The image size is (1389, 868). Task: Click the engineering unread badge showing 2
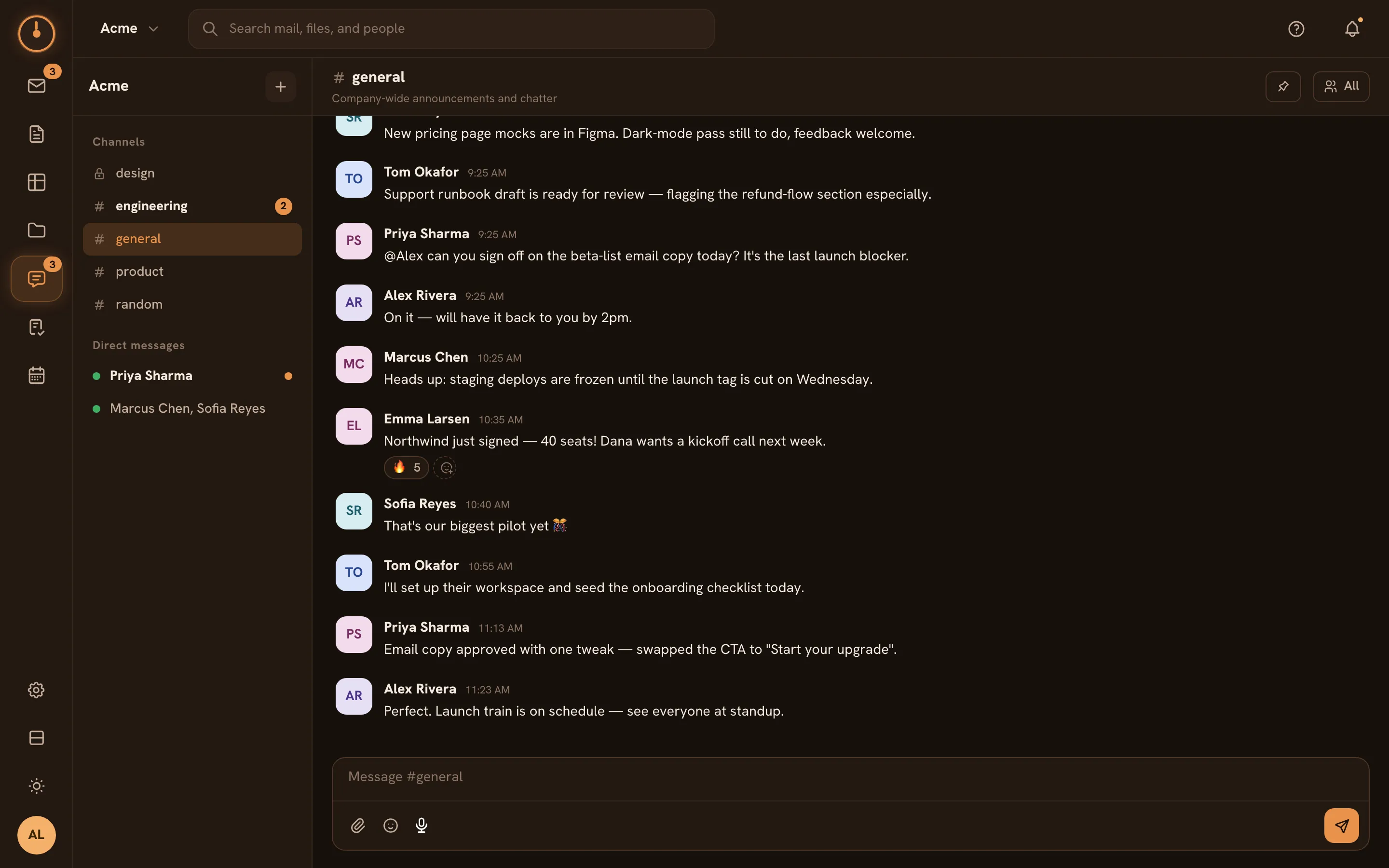pyautogui.click(x=283, y=206)
